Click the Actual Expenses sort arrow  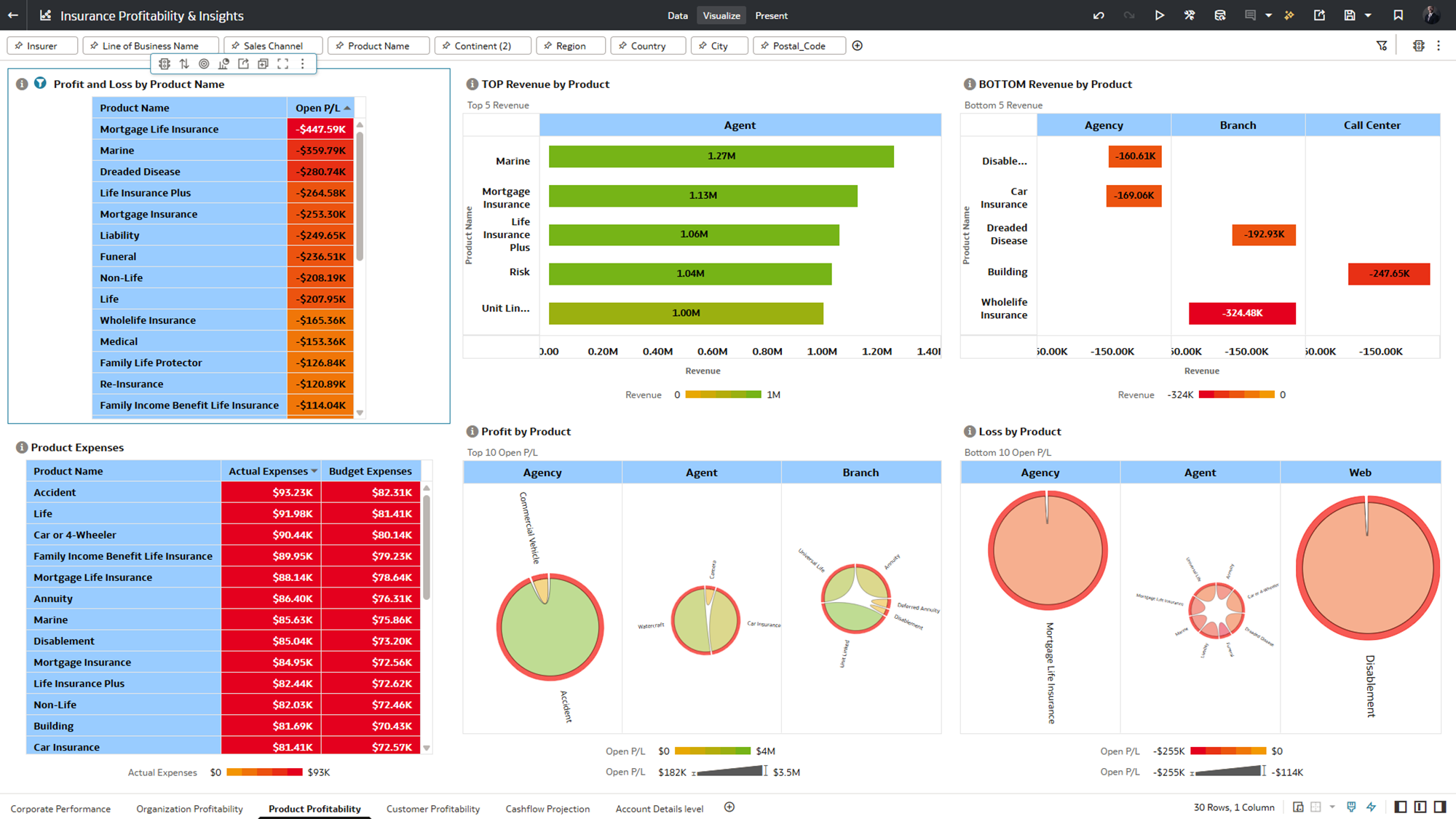click(314, 471)
